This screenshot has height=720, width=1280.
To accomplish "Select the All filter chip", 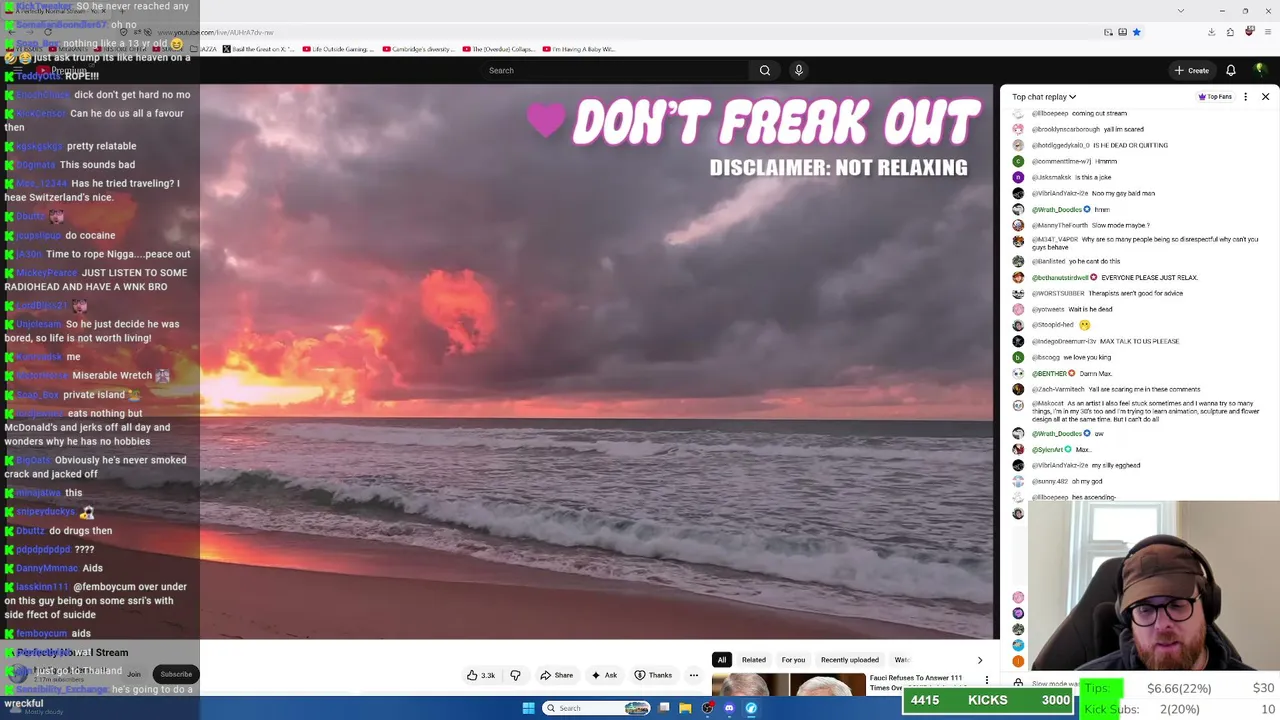I will click(721, 660).
